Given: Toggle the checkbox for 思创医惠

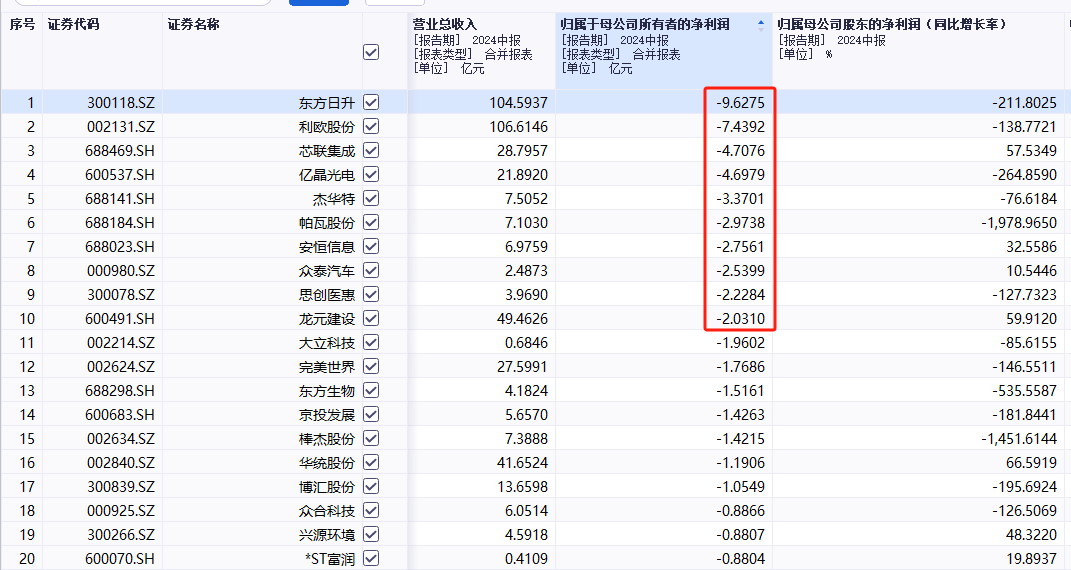Looking at the screenshot, I should (x=371, y=294).
